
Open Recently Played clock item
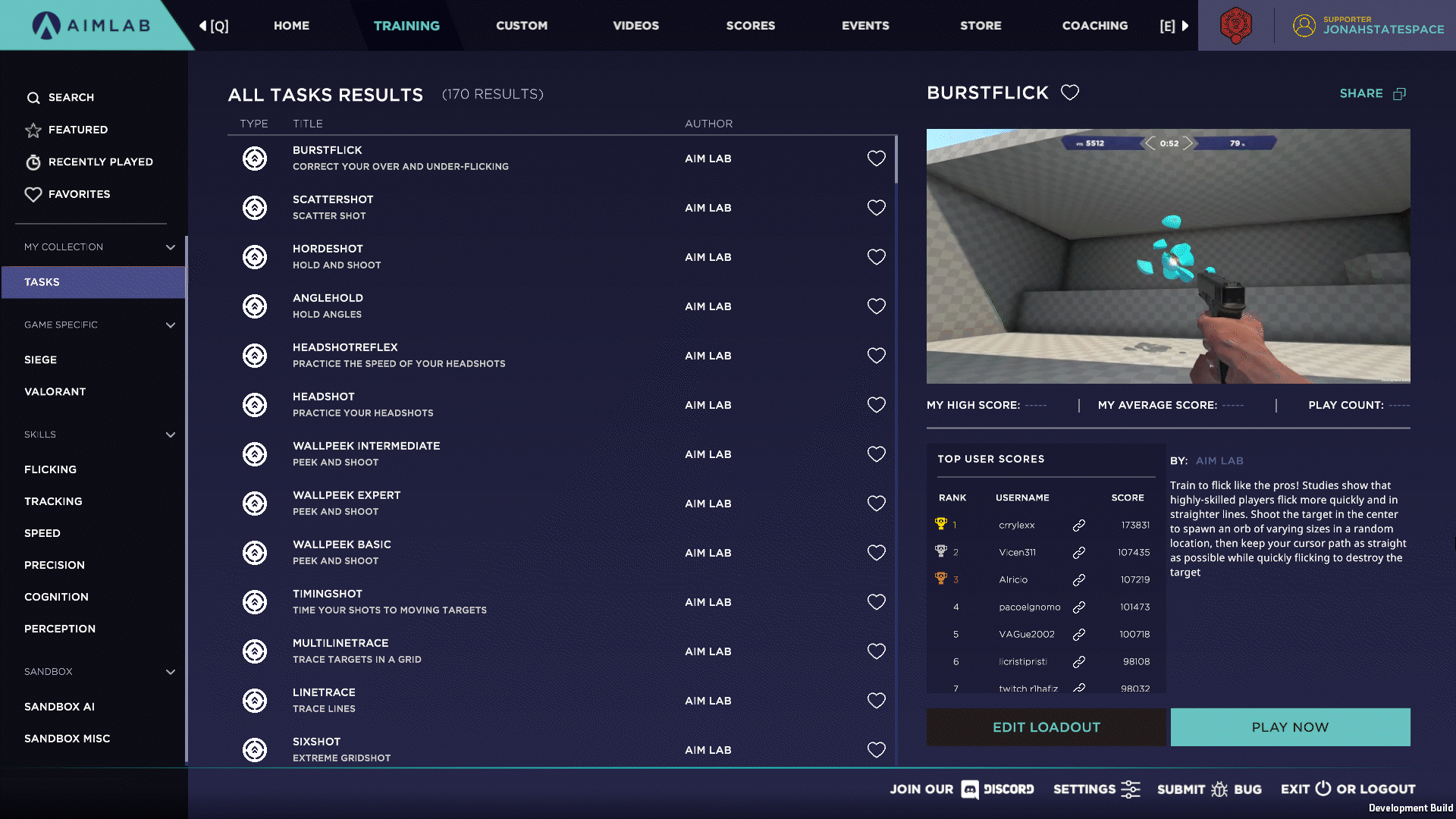click(33, 162)
